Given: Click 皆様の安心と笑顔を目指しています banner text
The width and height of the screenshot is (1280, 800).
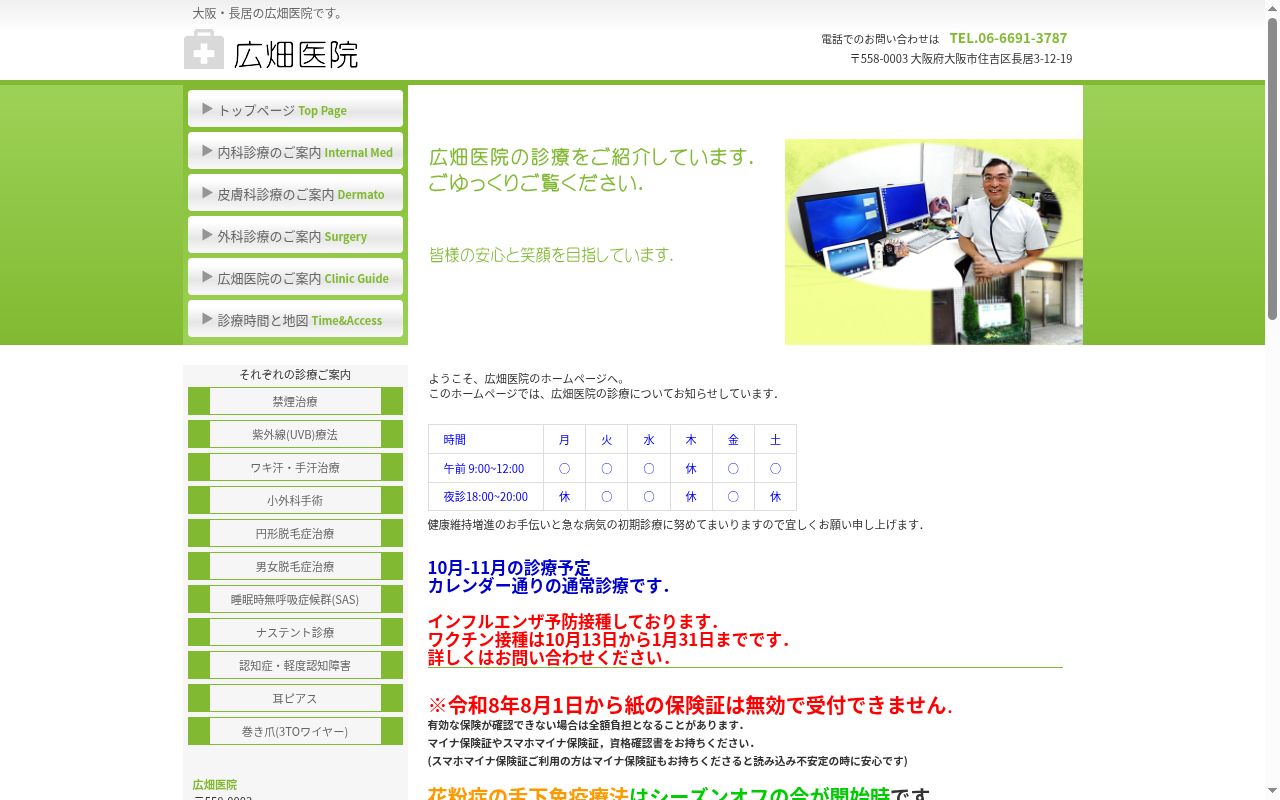Looking at the screenshot, I should point(551,255).
